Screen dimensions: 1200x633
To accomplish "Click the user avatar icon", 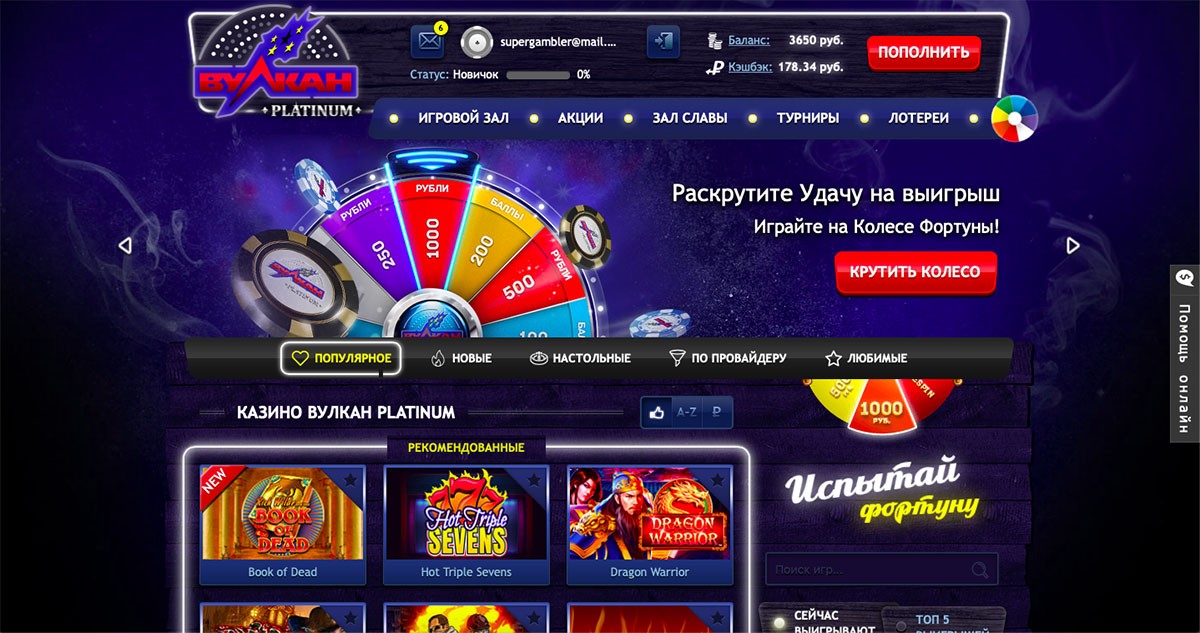I will point(478,43).
